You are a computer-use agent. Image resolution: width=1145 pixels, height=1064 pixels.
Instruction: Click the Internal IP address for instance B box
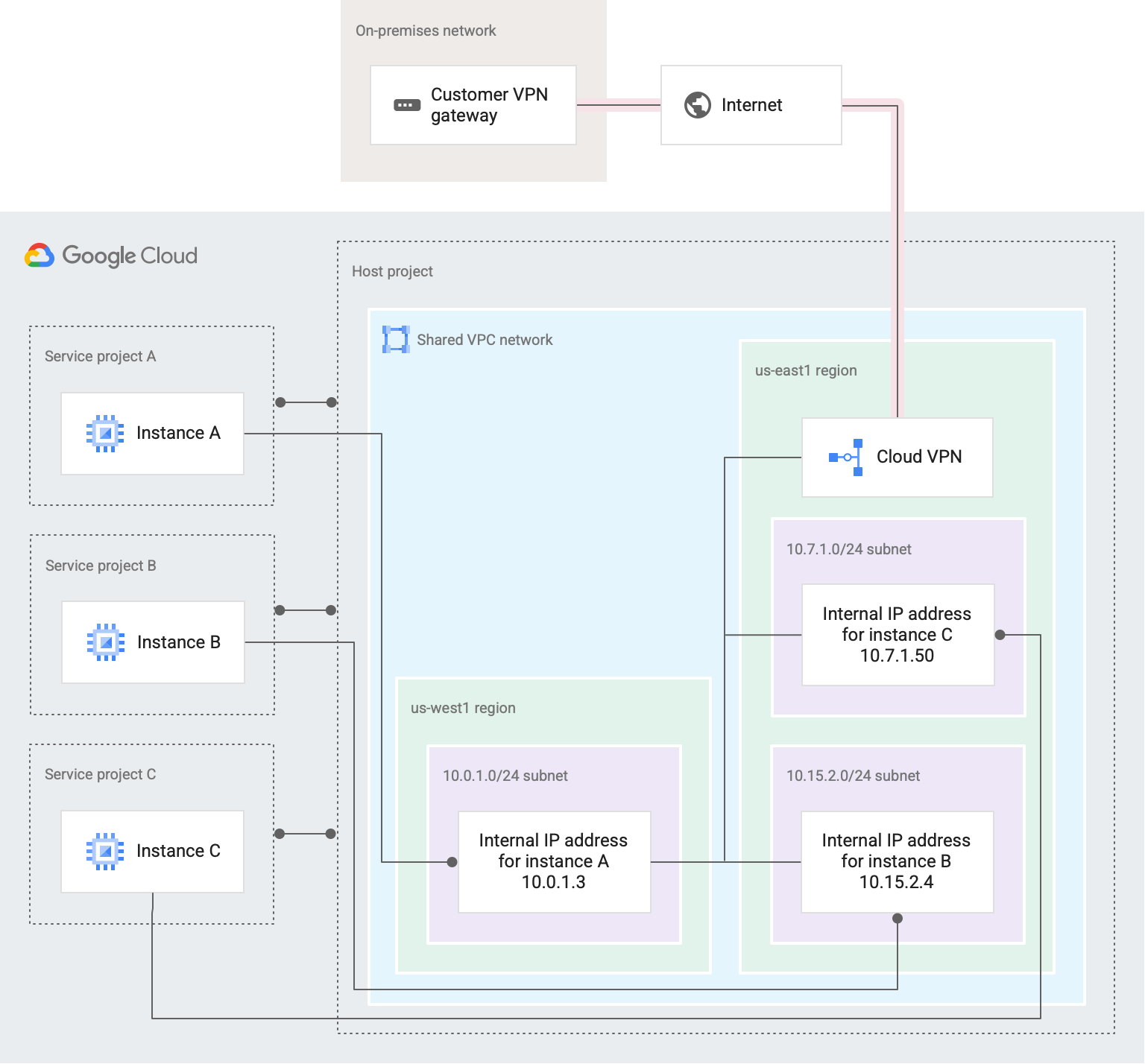(x=896, y=861)
